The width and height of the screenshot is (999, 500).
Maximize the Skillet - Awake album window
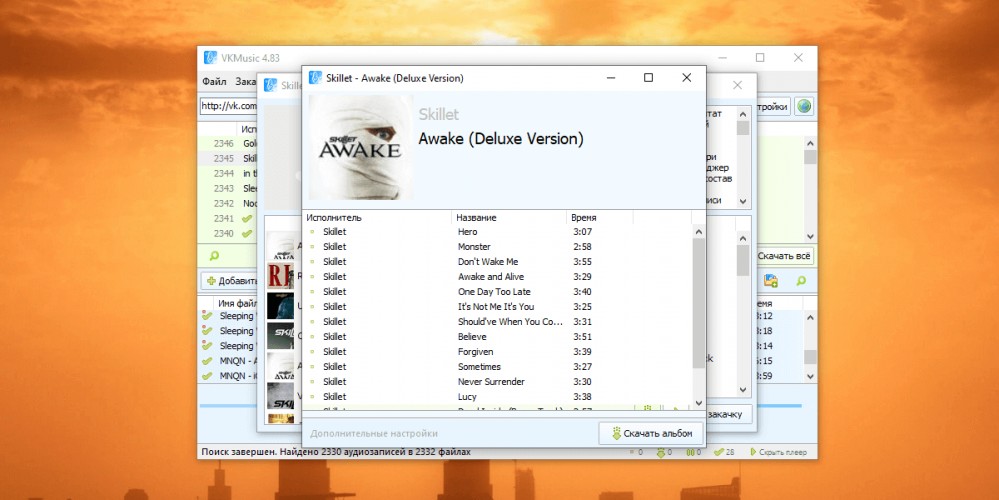point(648,78)
